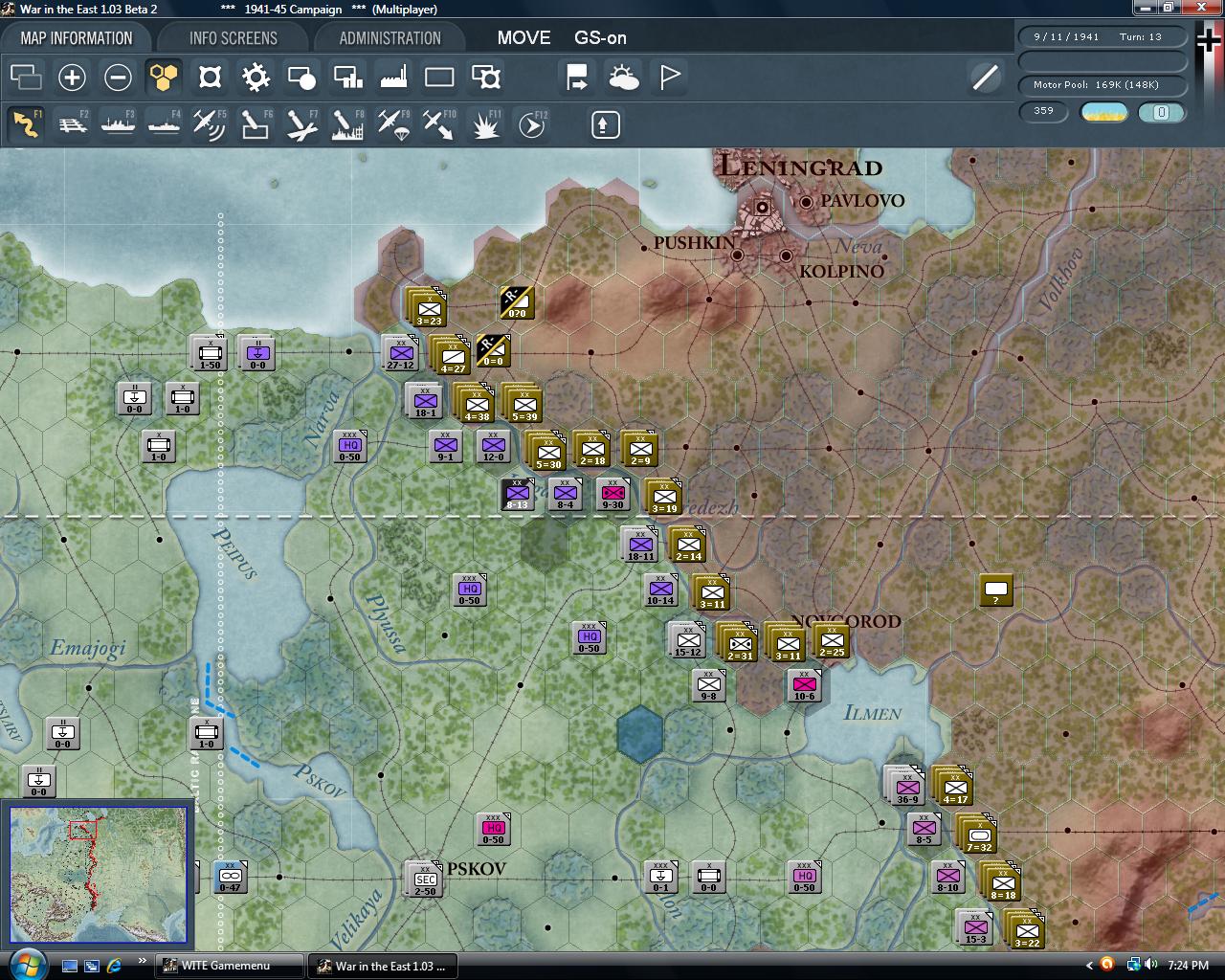
Task: Click the minimap overview thumbnail
Action: click(98, 875)
